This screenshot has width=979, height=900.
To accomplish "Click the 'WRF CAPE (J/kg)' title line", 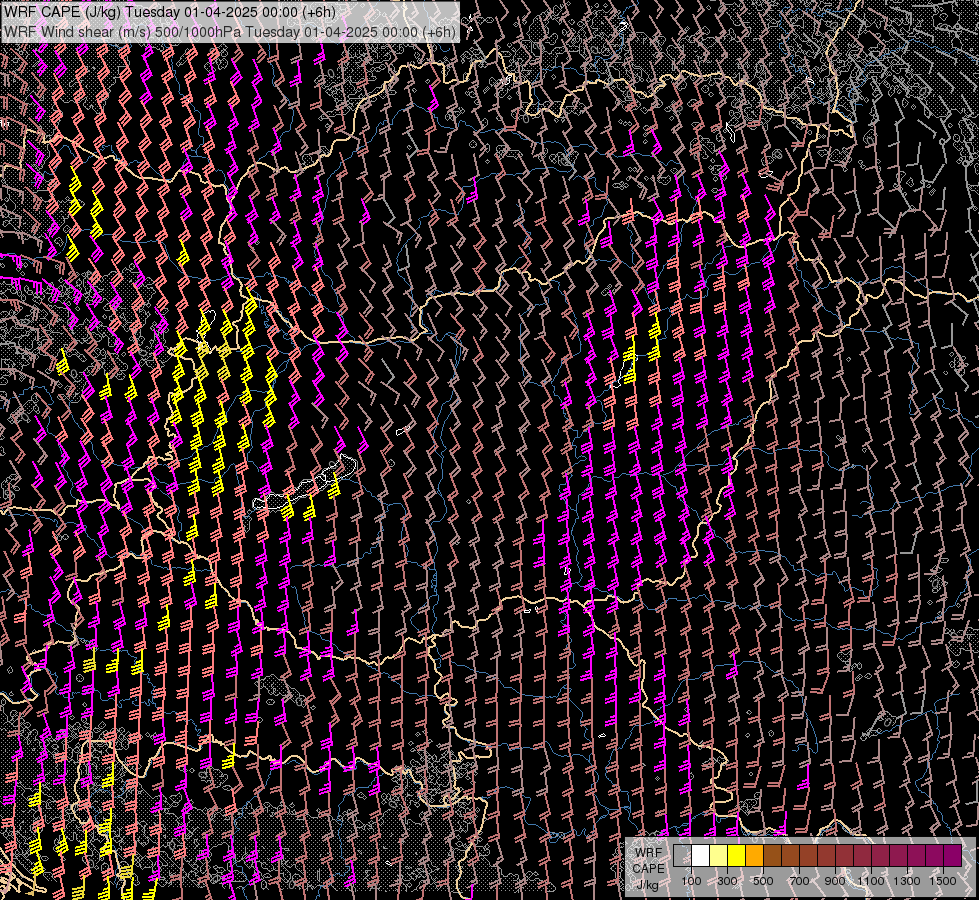I will [170, 12].
